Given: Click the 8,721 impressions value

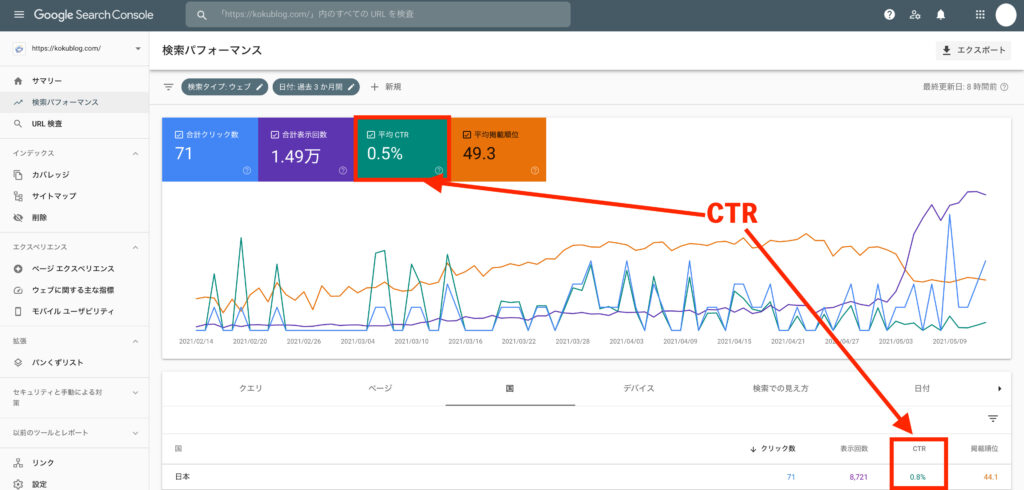Looking at the screenshot, I should [858, 478].
